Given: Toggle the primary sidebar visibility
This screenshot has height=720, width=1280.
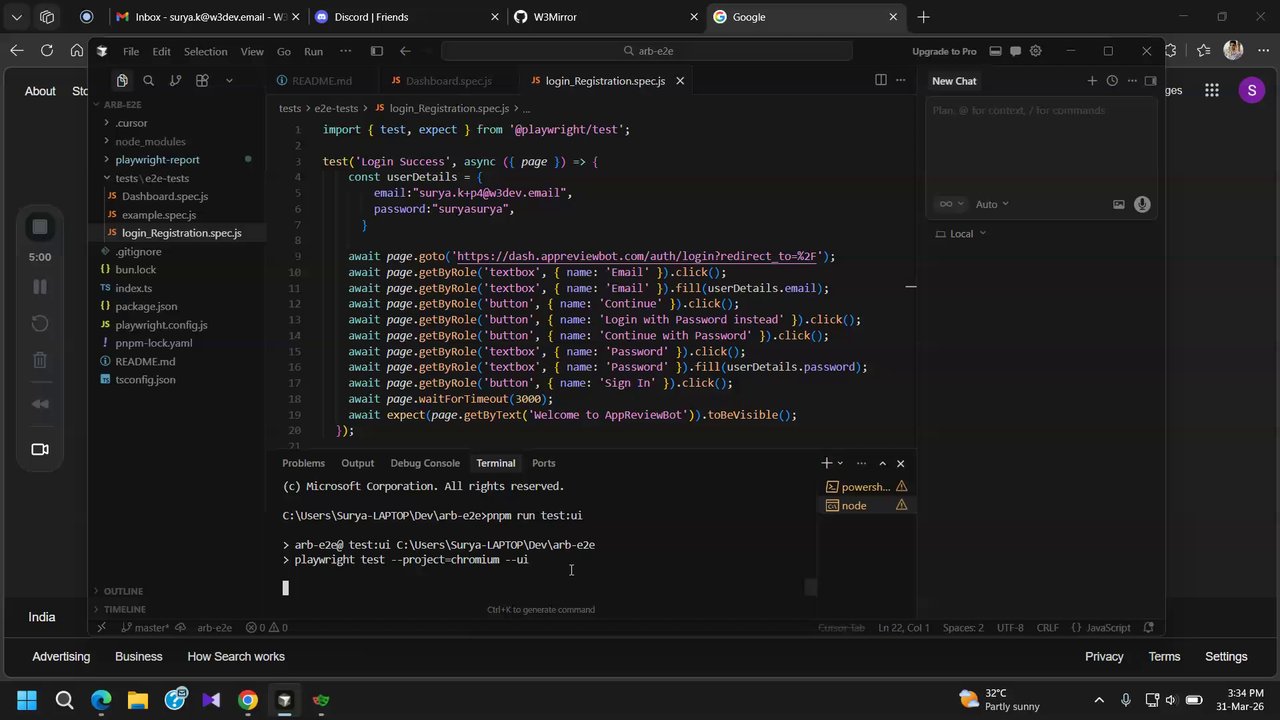Looking at the screenshot, I should (376, 51).
